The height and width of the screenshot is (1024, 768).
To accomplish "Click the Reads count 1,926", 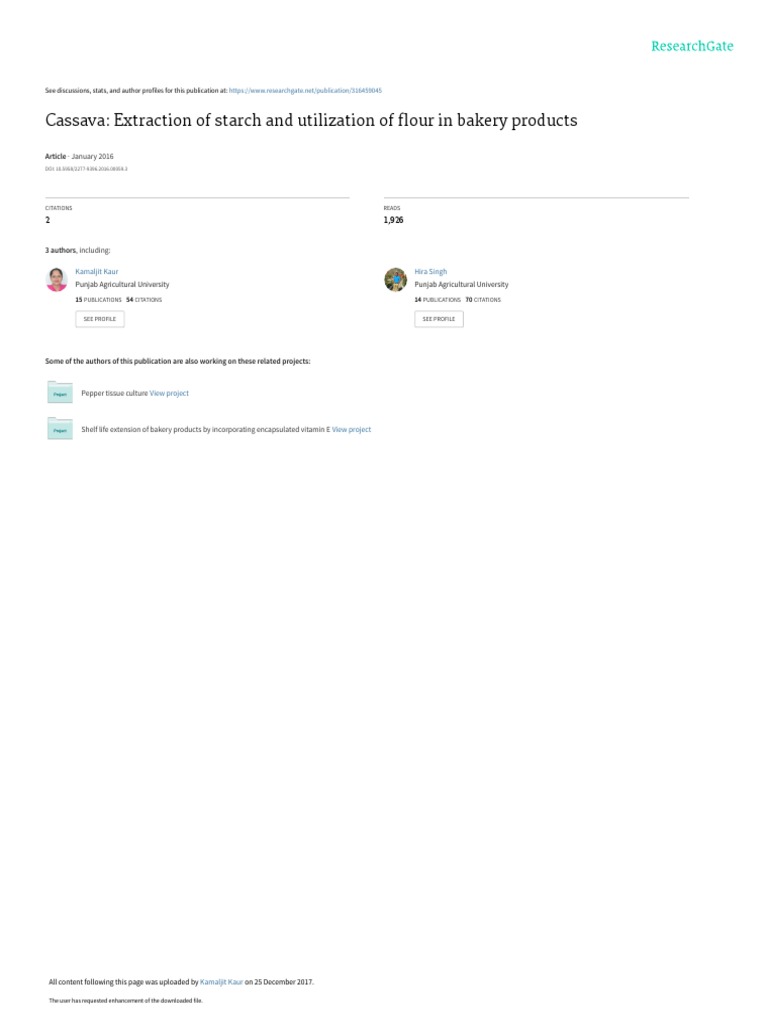I will click(x=393, y=220).
